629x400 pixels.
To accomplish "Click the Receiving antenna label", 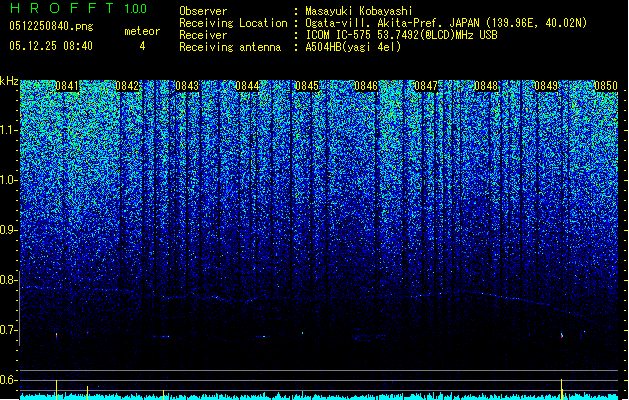I will (x=230, y=47).
